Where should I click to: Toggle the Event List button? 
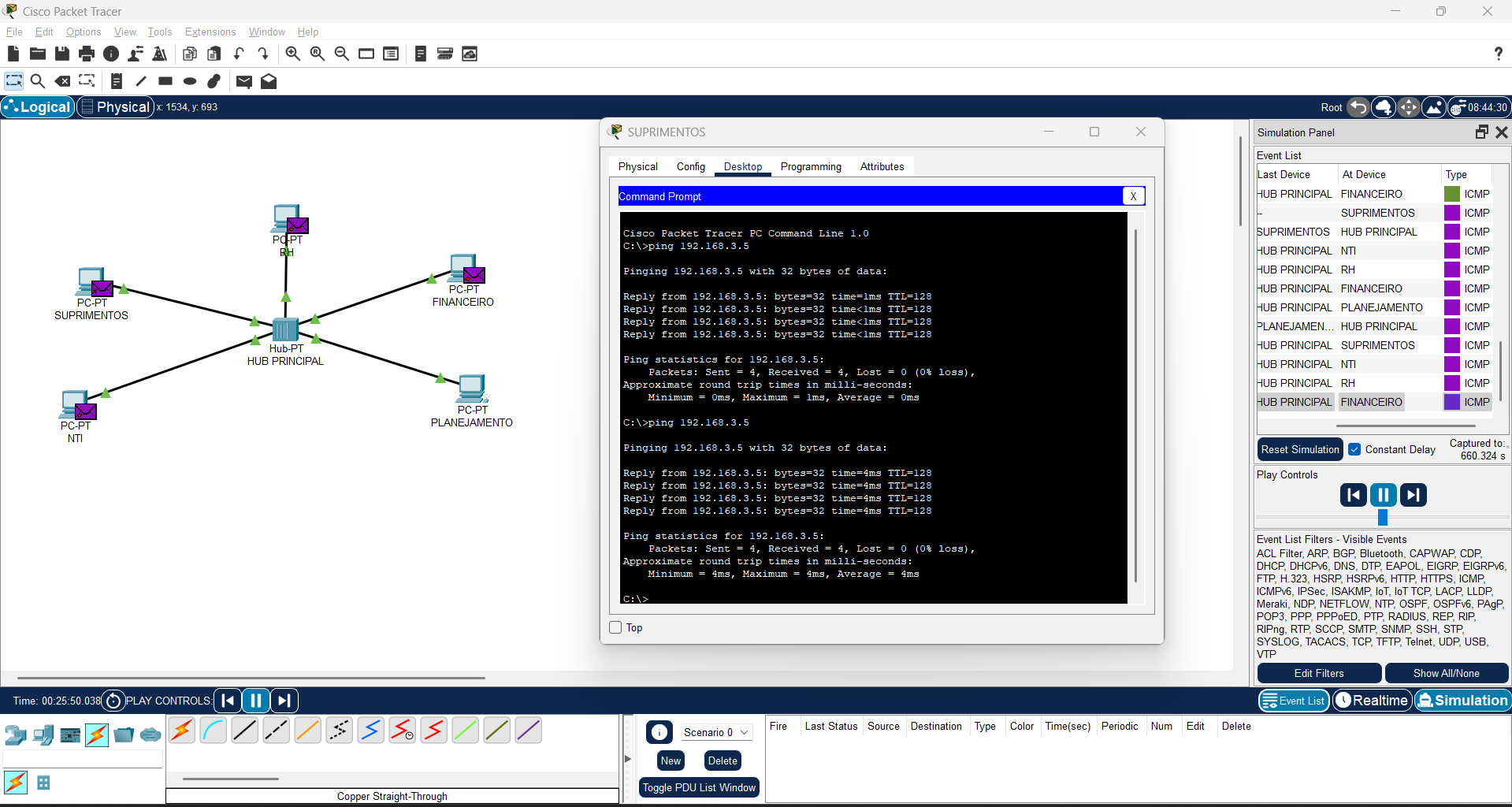point(1294,701)
